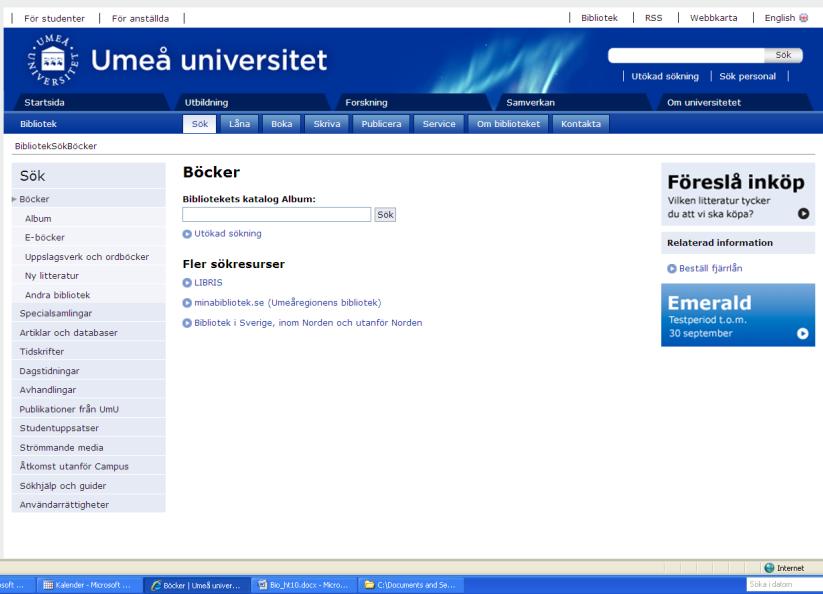823x594 pixels.
Task: Collapse the Böcker sidebar section arrow
Action: [14, 199]
